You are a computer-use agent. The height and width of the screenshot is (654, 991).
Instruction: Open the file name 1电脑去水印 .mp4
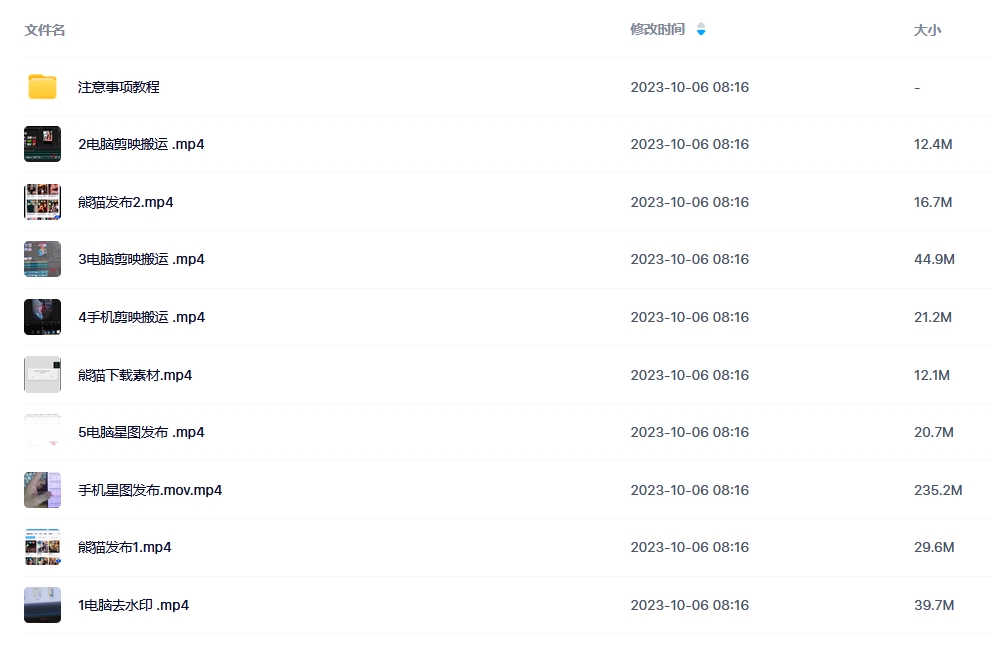(x=133, y=605)
